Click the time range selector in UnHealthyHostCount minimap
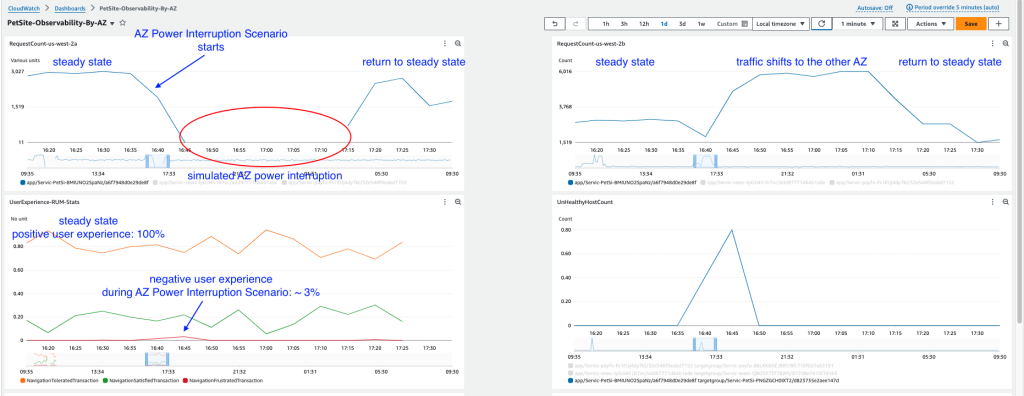This screenshot has height=396, width=1024. click(705, 343)
